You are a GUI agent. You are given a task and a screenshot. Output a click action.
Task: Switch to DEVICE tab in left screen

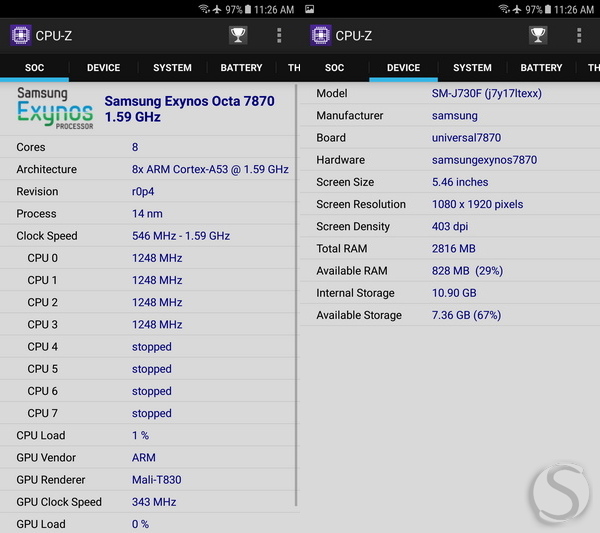pos(103,68)
